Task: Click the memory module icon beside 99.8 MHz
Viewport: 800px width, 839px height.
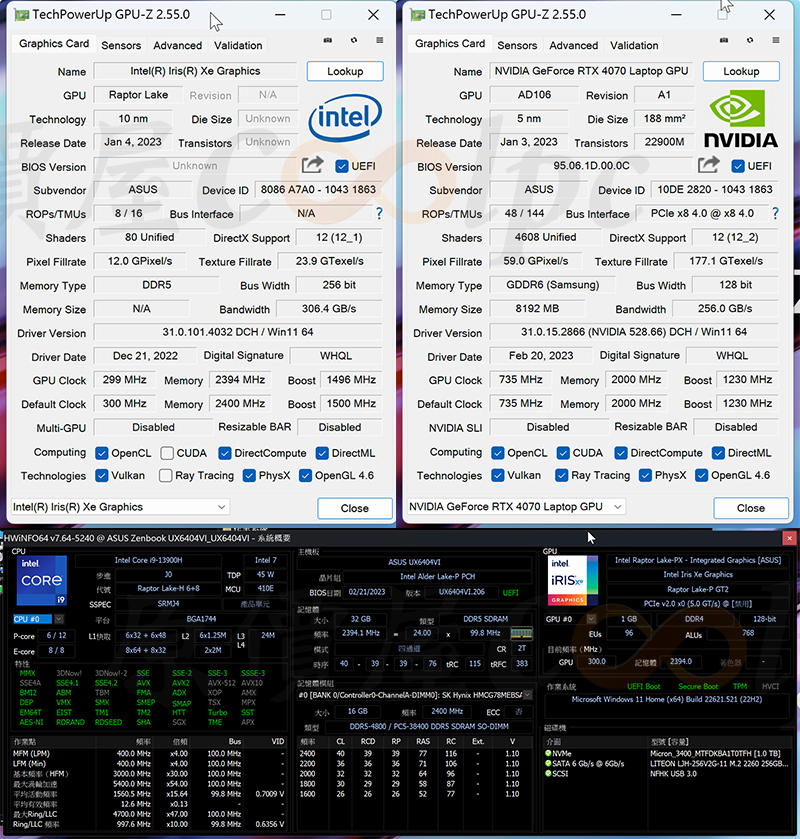Action: point(521,634)
